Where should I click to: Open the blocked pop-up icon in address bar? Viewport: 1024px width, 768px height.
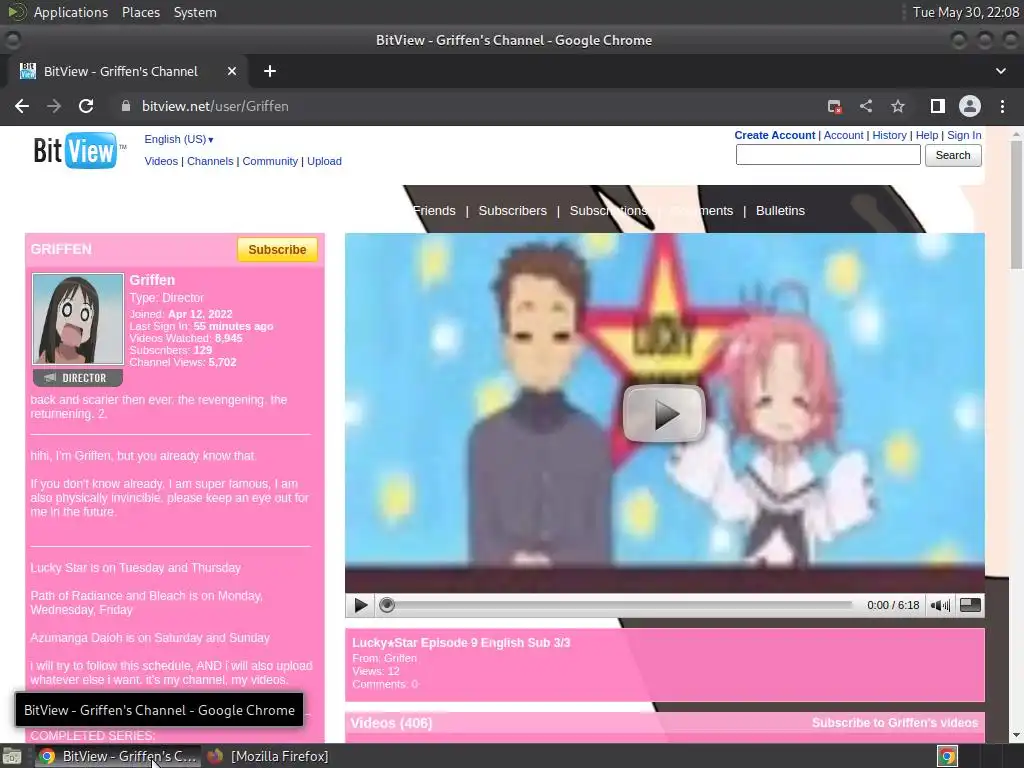coord(834,106)
